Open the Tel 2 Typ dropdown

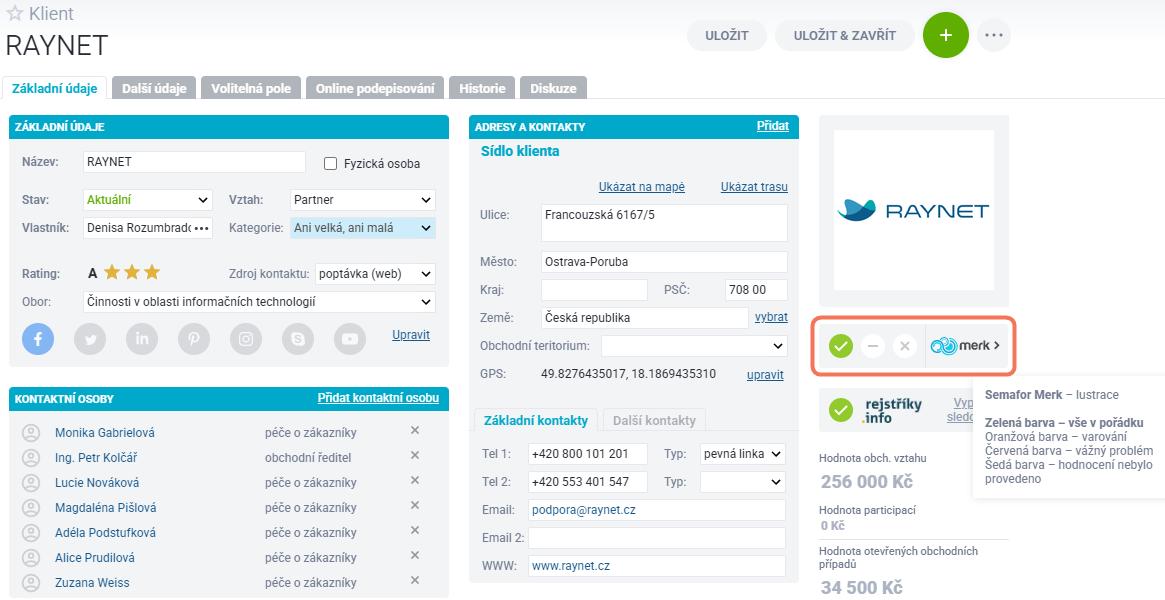(x=743, y=482)
